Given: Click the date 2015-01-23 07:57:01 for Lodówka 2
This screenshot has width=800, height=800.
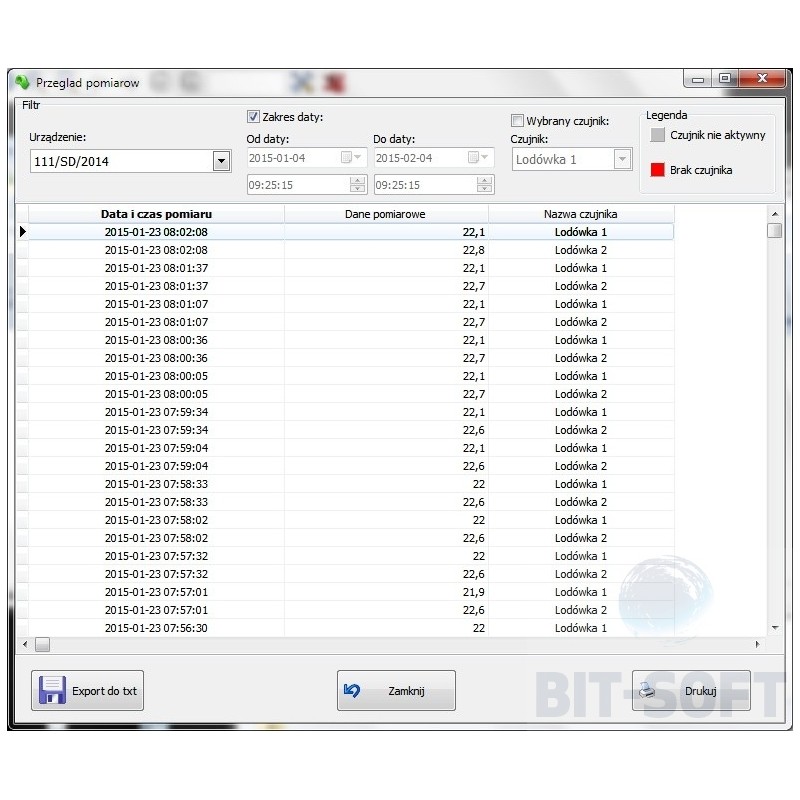Looking at the screenshot, I should click(156, 610).
